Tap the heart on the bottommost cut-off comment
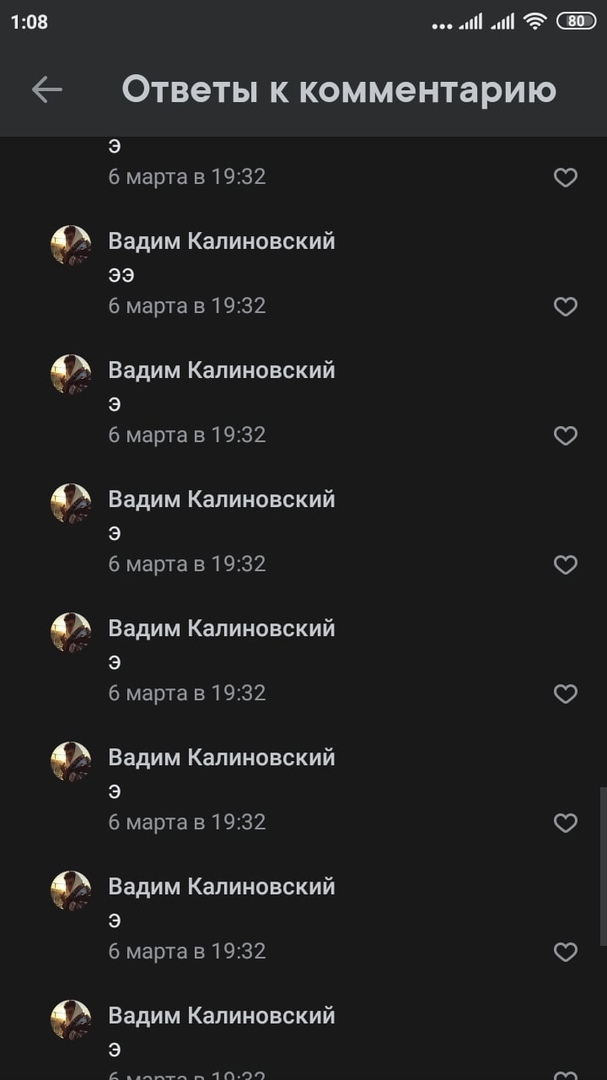Screen dimensions: 607x1080 tap(565, 1075)
